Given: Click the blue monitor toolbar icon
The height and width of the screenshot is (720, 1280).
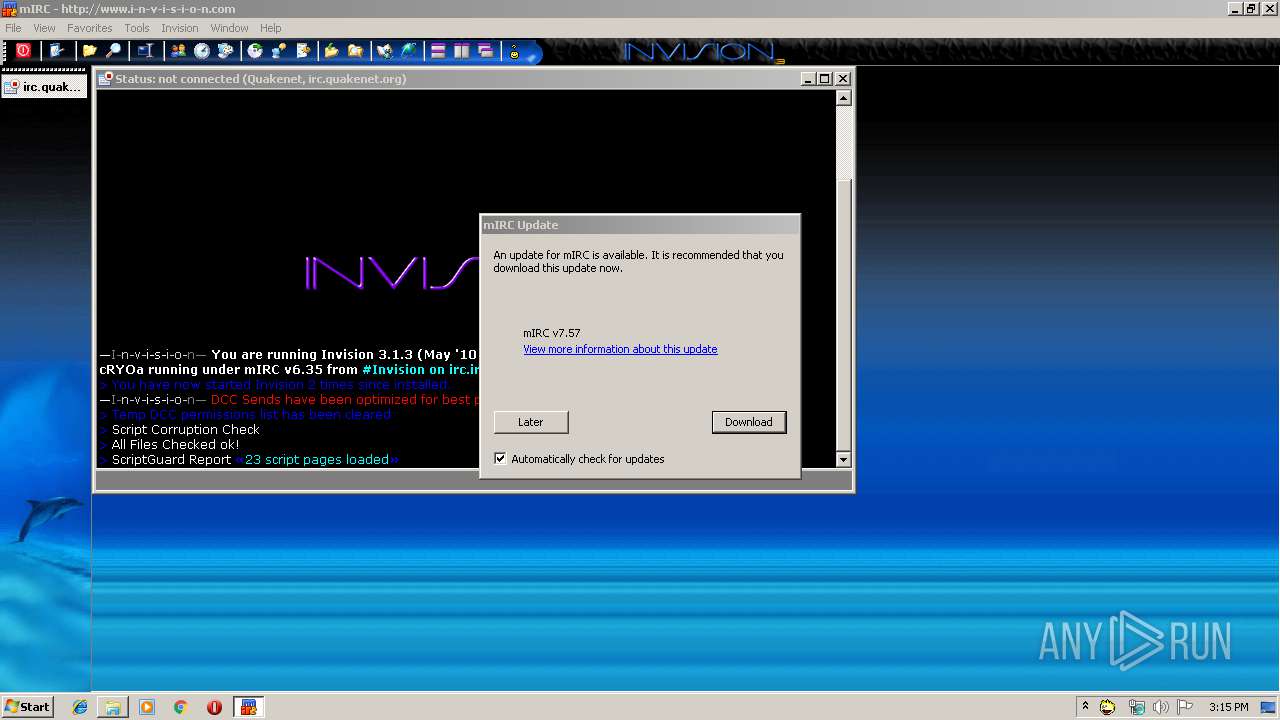Looking at the screenshot, I should (x=145, y=51).
